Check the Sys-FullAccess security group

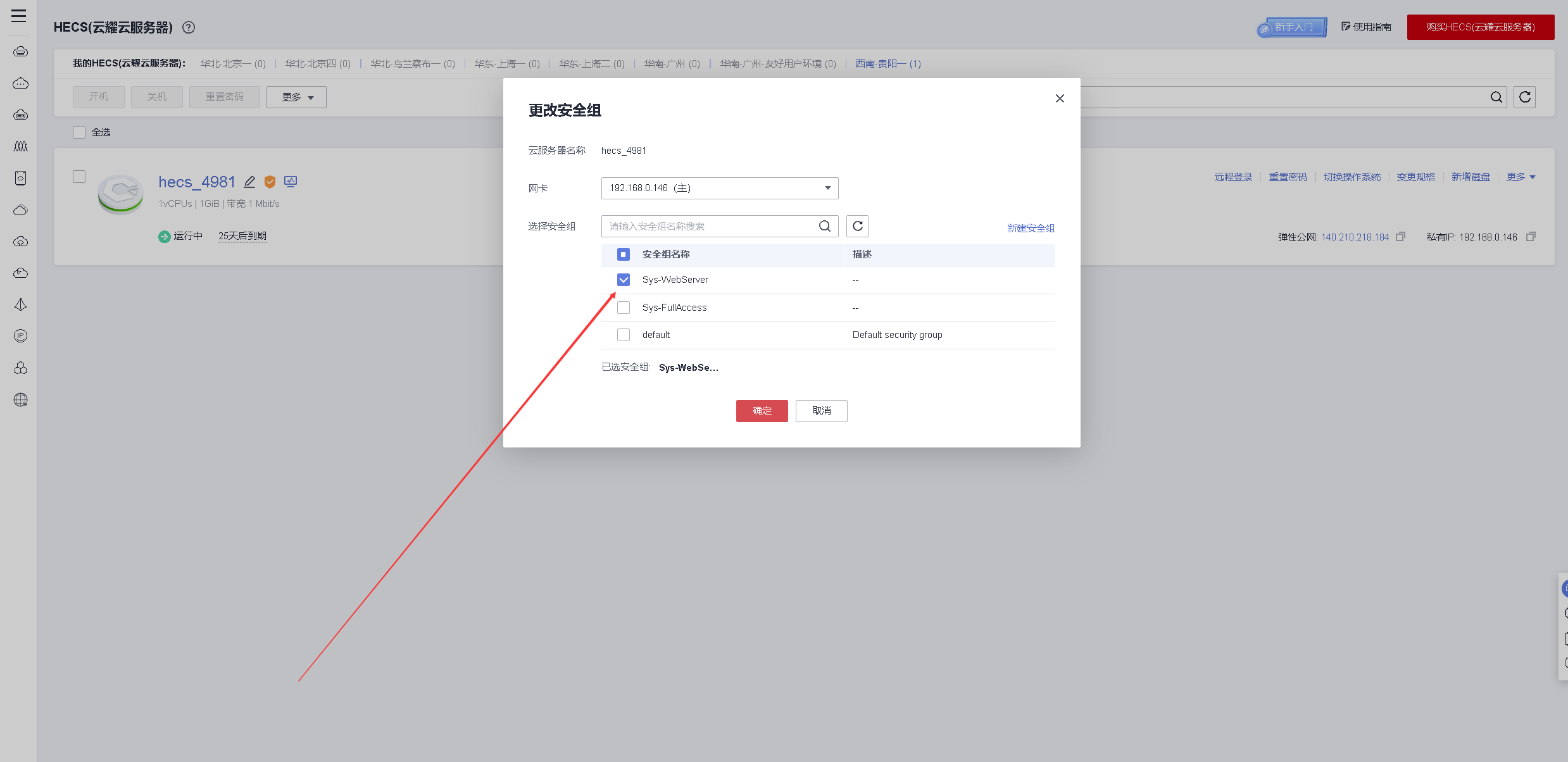click(x=624, y=308)
